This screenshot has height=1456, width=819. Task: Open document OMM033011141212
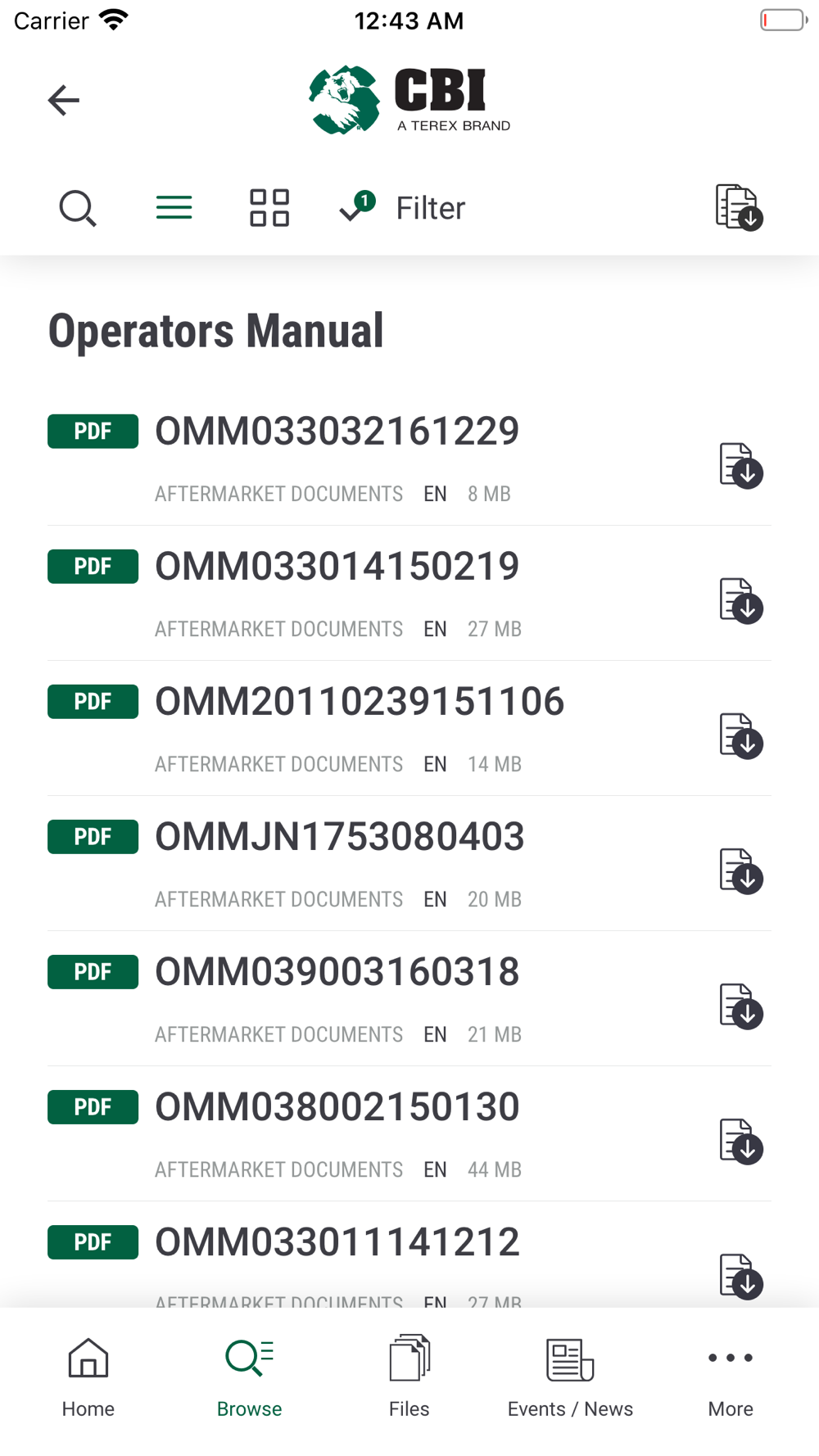[x=337, y=1242]
